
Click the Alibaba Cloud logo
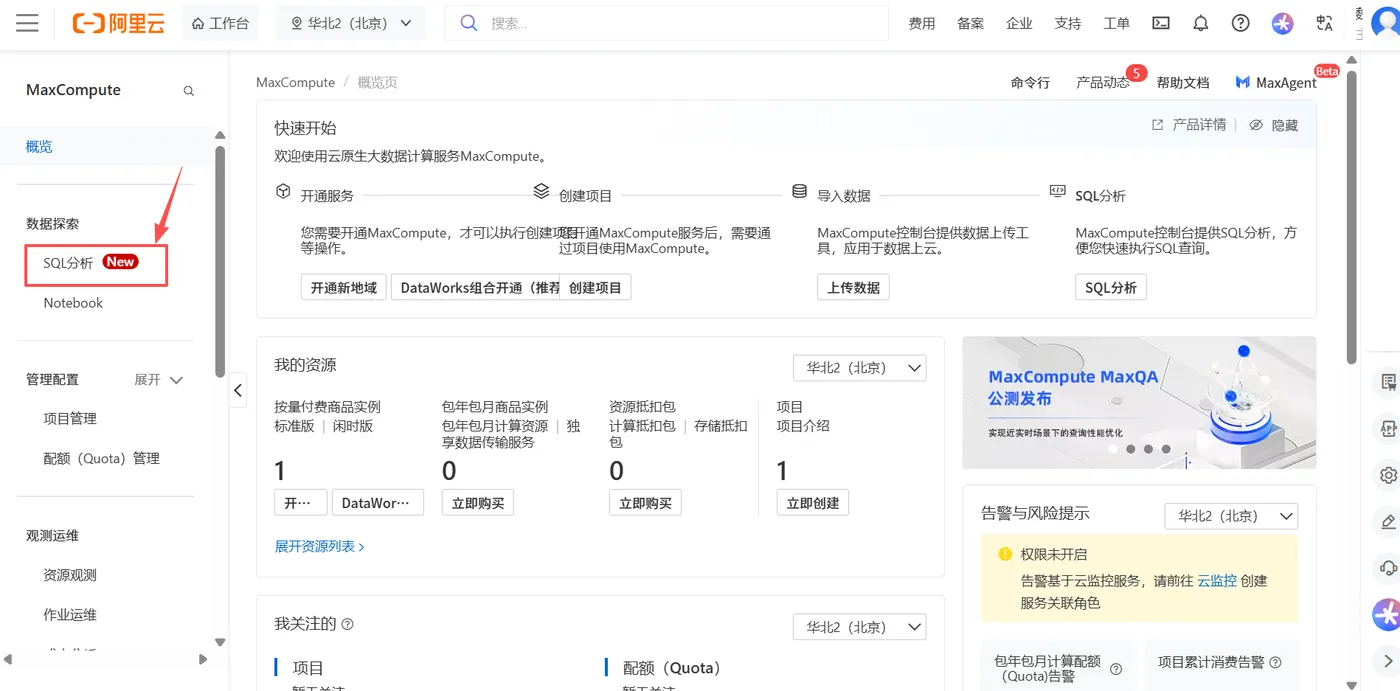tap(118, 23)
